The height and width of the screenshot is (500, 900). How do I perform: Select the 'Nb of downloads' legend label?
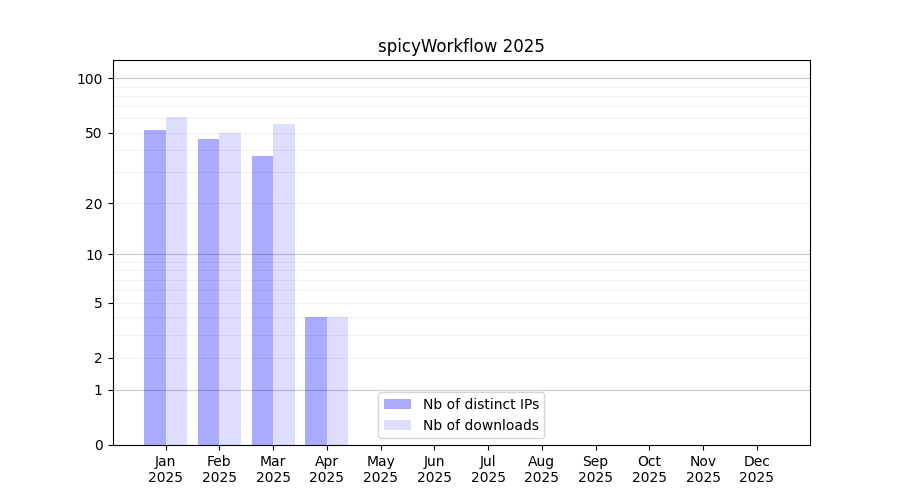[481, 425]
